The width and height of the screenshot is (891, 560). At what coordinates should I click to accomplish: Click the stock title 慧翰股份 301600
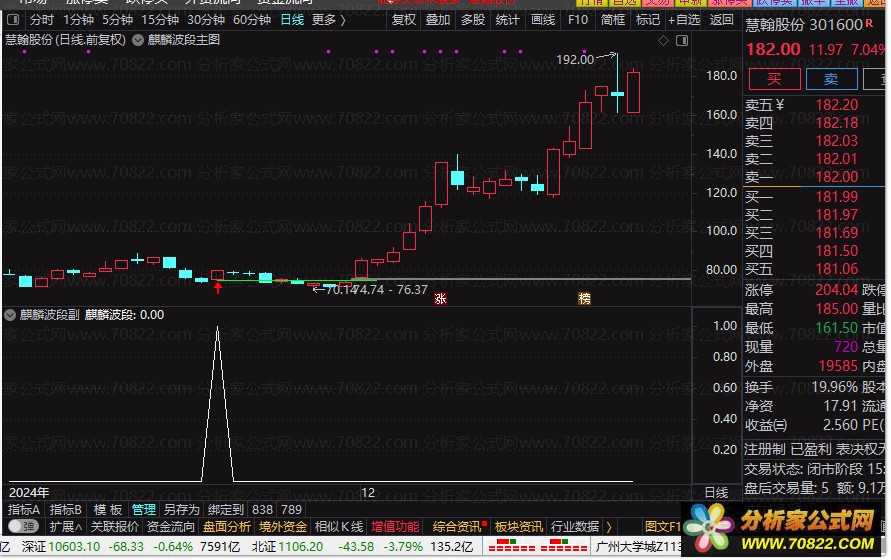[804, 24]
